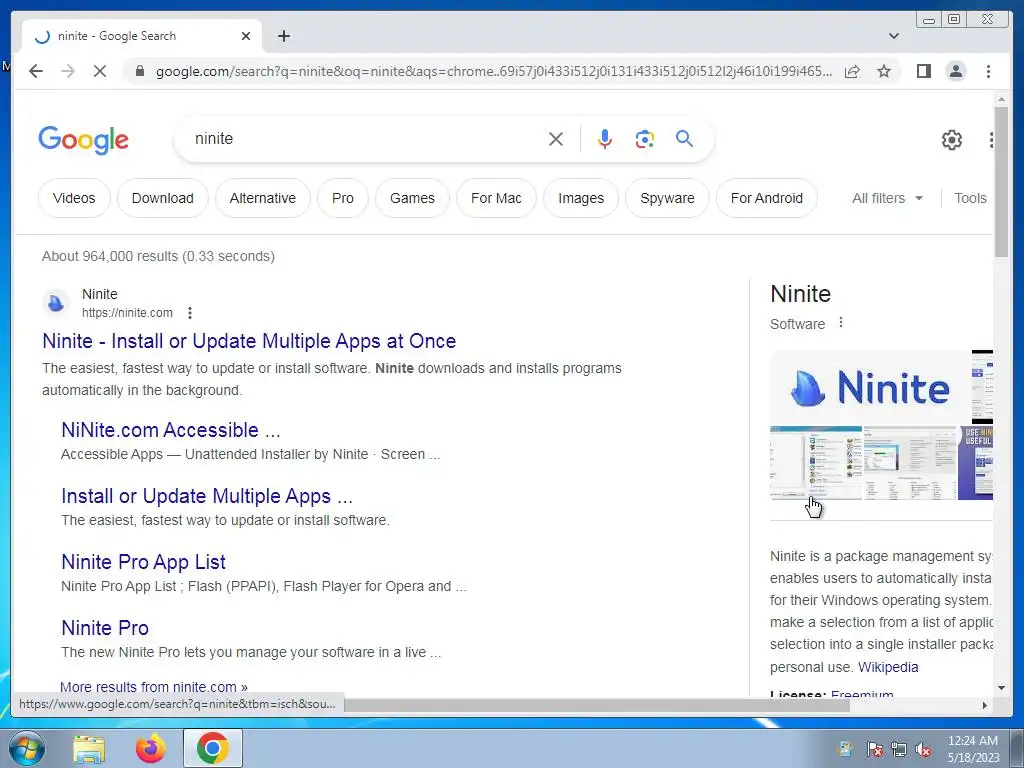Viewport: 1024px width, 768px height.
Task: Open Chrome three-dot menu
Action: click(988, 71)
